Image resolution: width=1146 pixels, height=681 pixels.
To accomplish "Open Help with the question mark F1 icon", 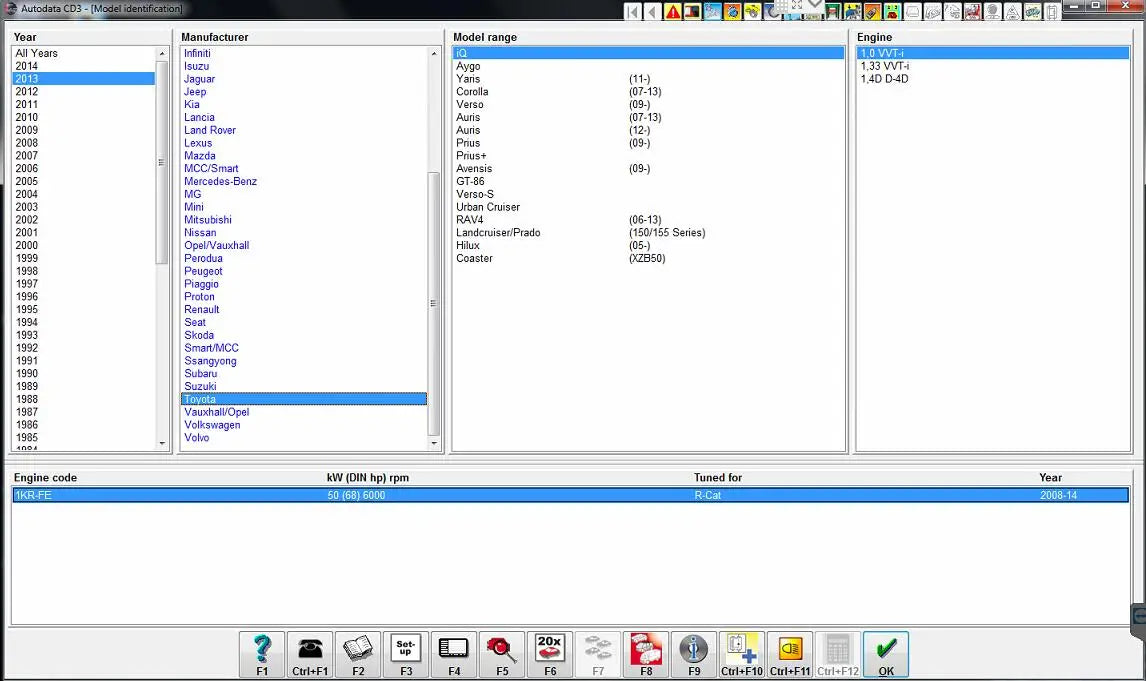I will click(261, 652).
